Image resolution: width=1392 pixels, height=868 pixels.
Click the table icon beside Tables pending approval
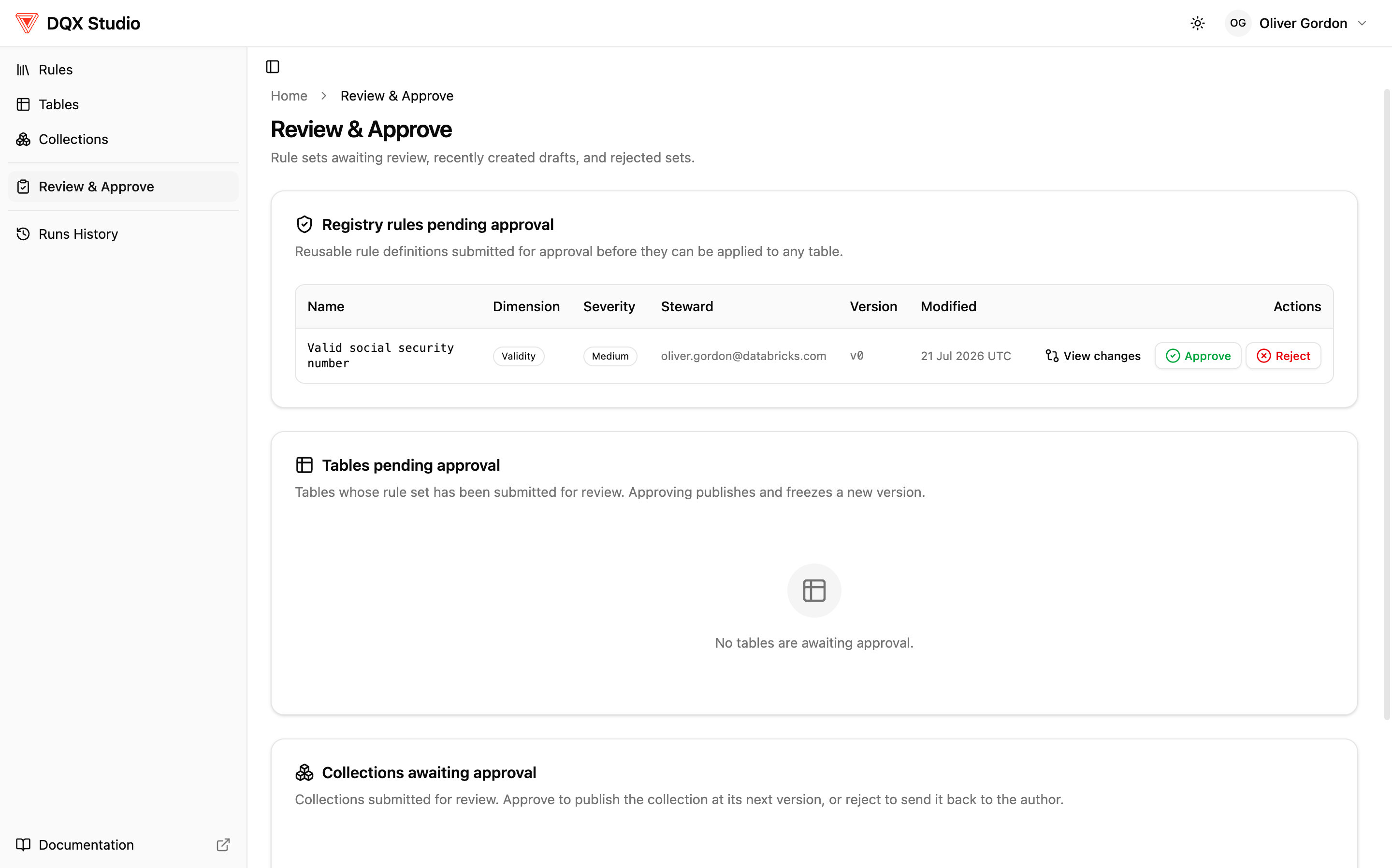click(x=304, y=465)
